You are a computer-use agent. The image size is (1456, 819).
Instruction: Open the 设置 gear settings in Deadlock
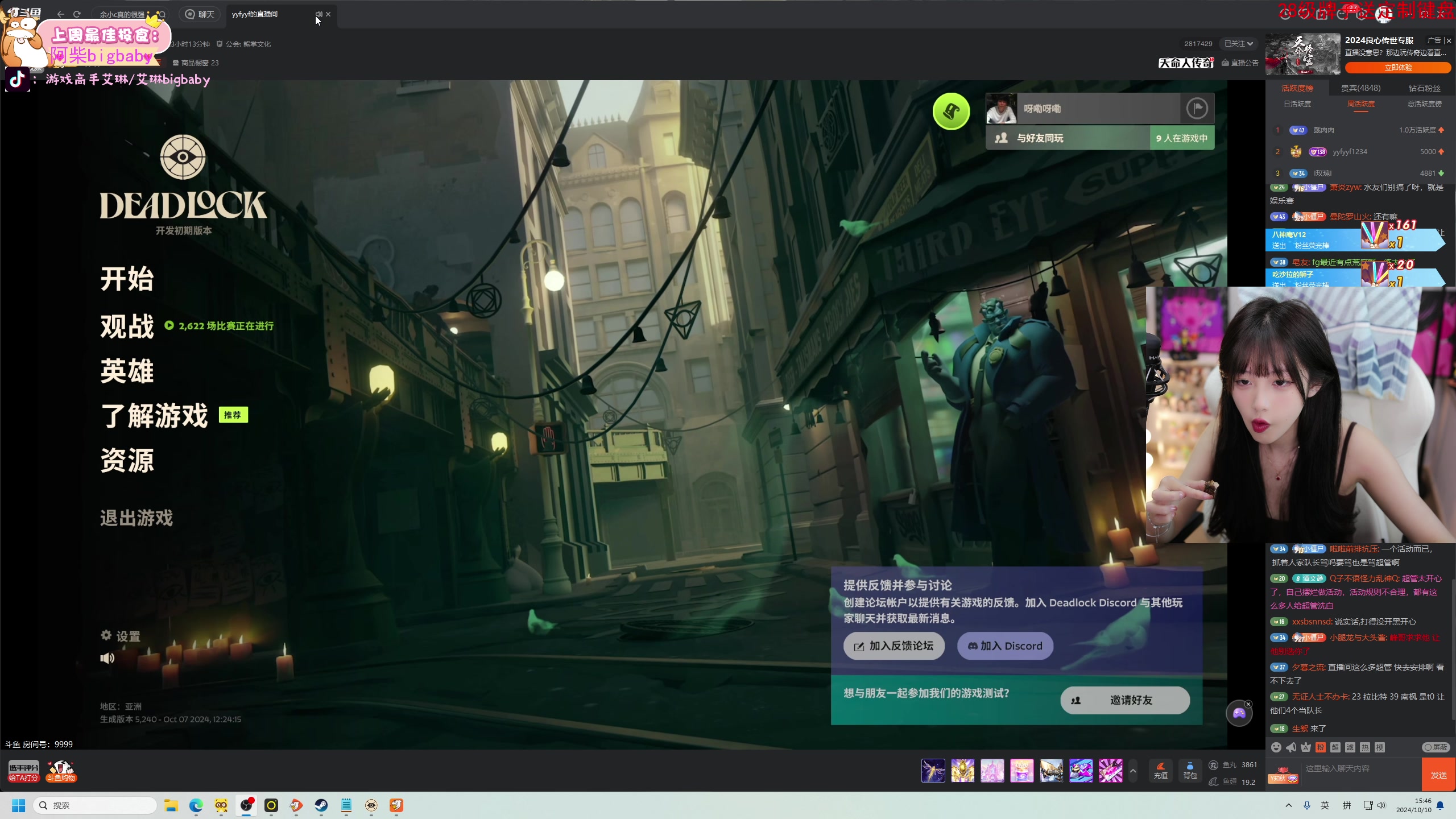(x=121, y=636)
